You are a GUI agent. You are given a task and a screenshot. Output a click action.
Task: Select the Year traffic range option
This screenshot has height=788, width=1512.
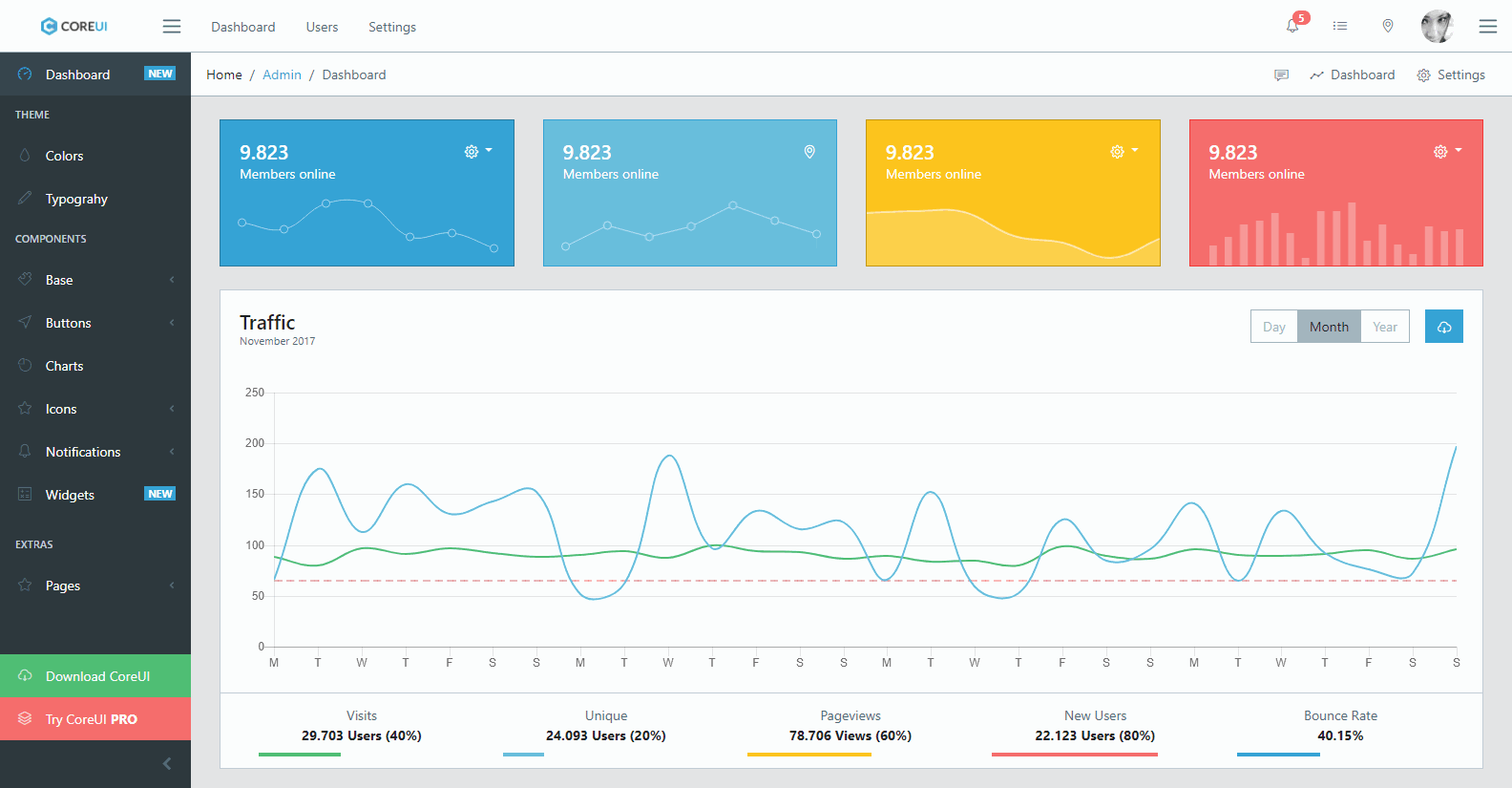coord(1384,327)
